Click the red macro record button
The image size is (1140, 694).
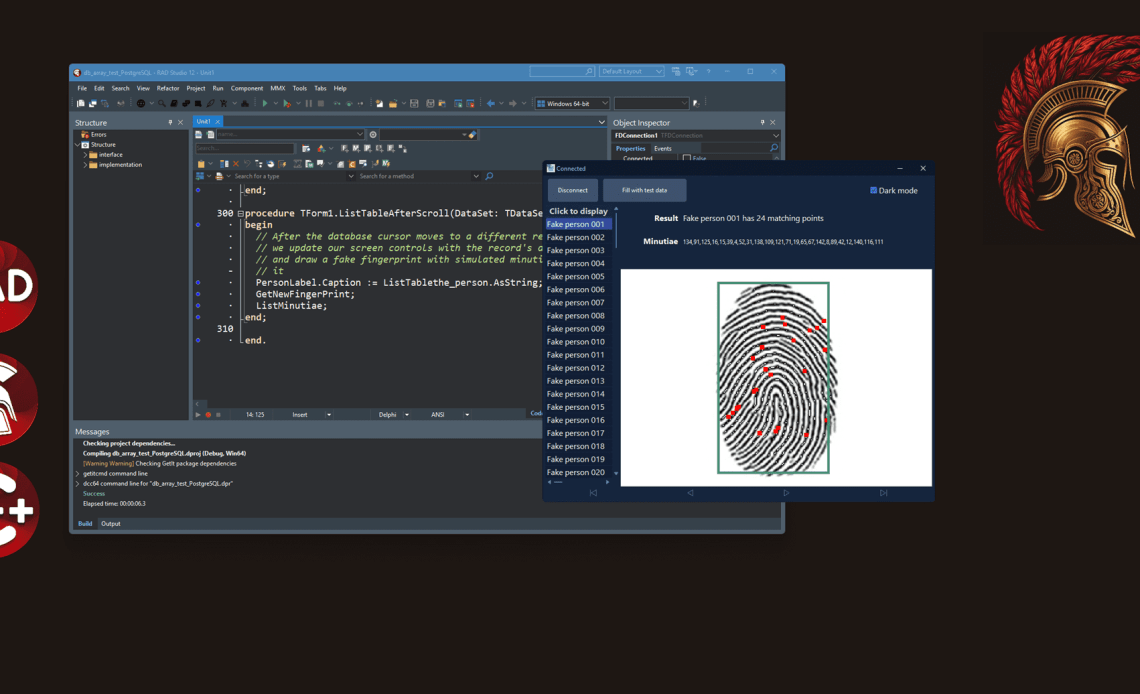tap(208, 414)
